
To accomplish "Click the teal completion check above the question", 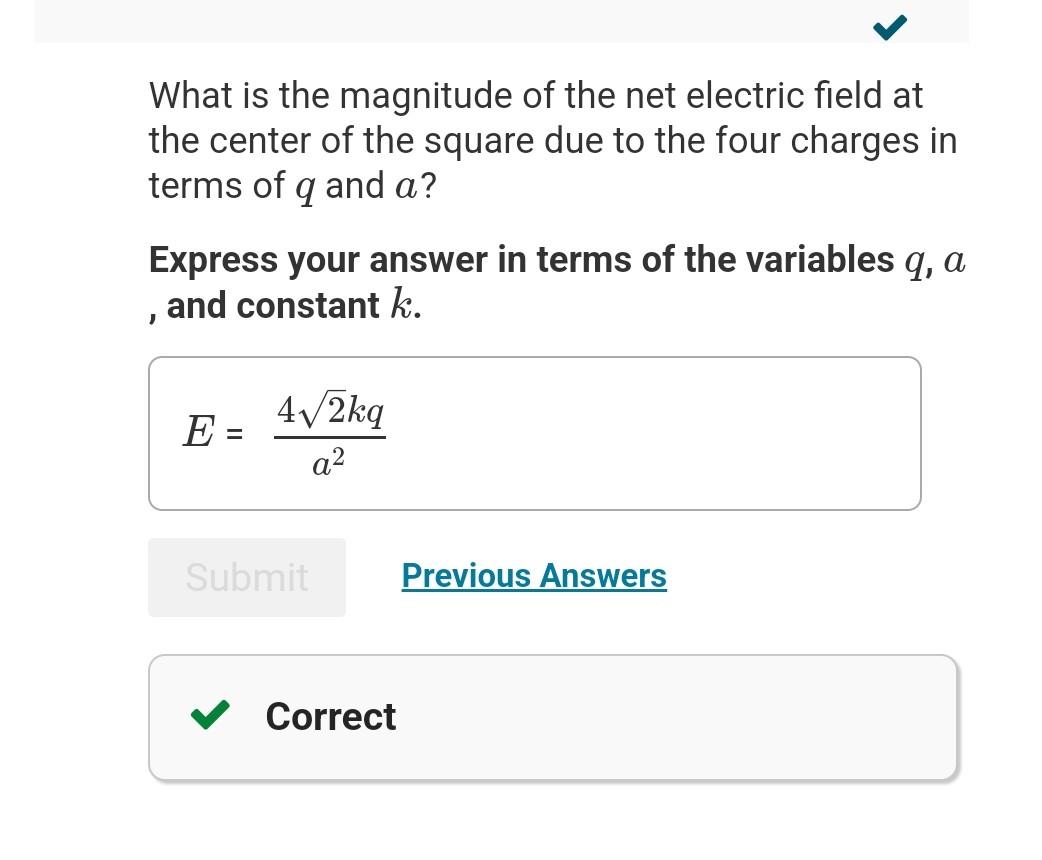I will tap(889, 27).
